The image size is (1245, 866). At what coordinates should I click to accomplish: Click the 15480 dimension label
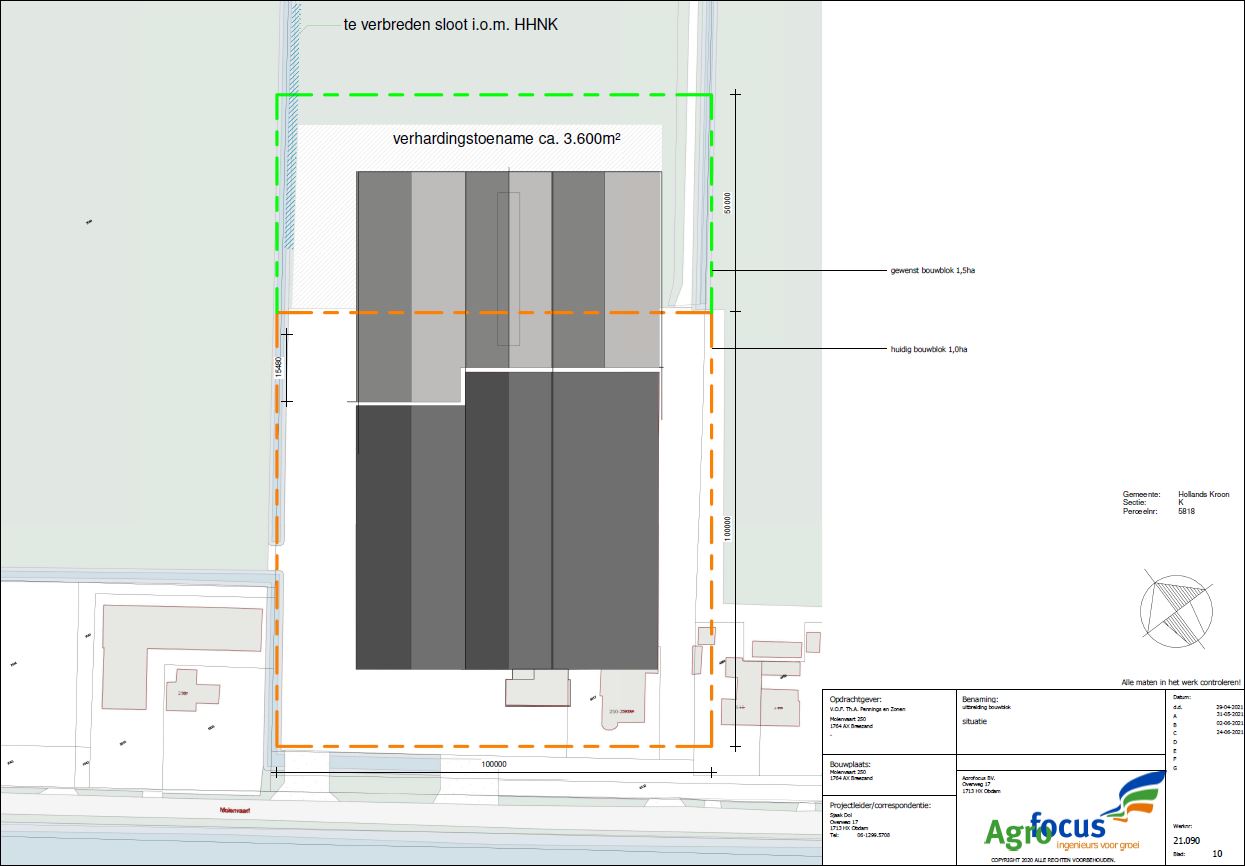[x=279, y=366]
